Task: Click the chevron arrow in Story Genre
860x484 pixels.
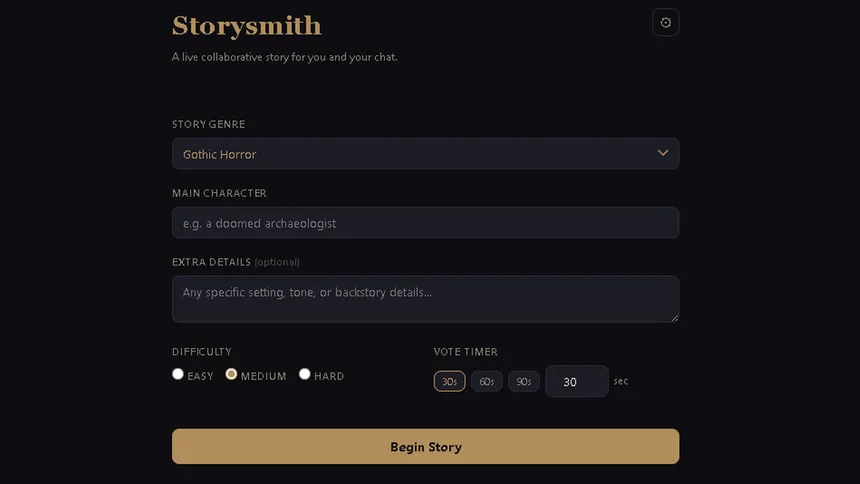Action: pyautogui.click(x=663, y=153)
